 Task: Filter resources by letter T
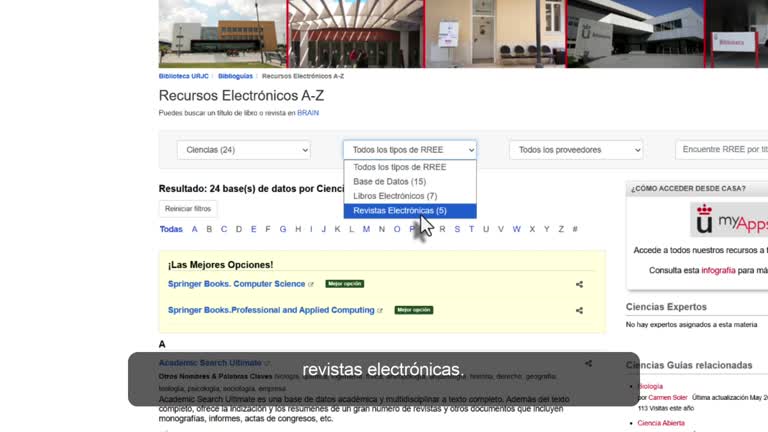[471, 229]
